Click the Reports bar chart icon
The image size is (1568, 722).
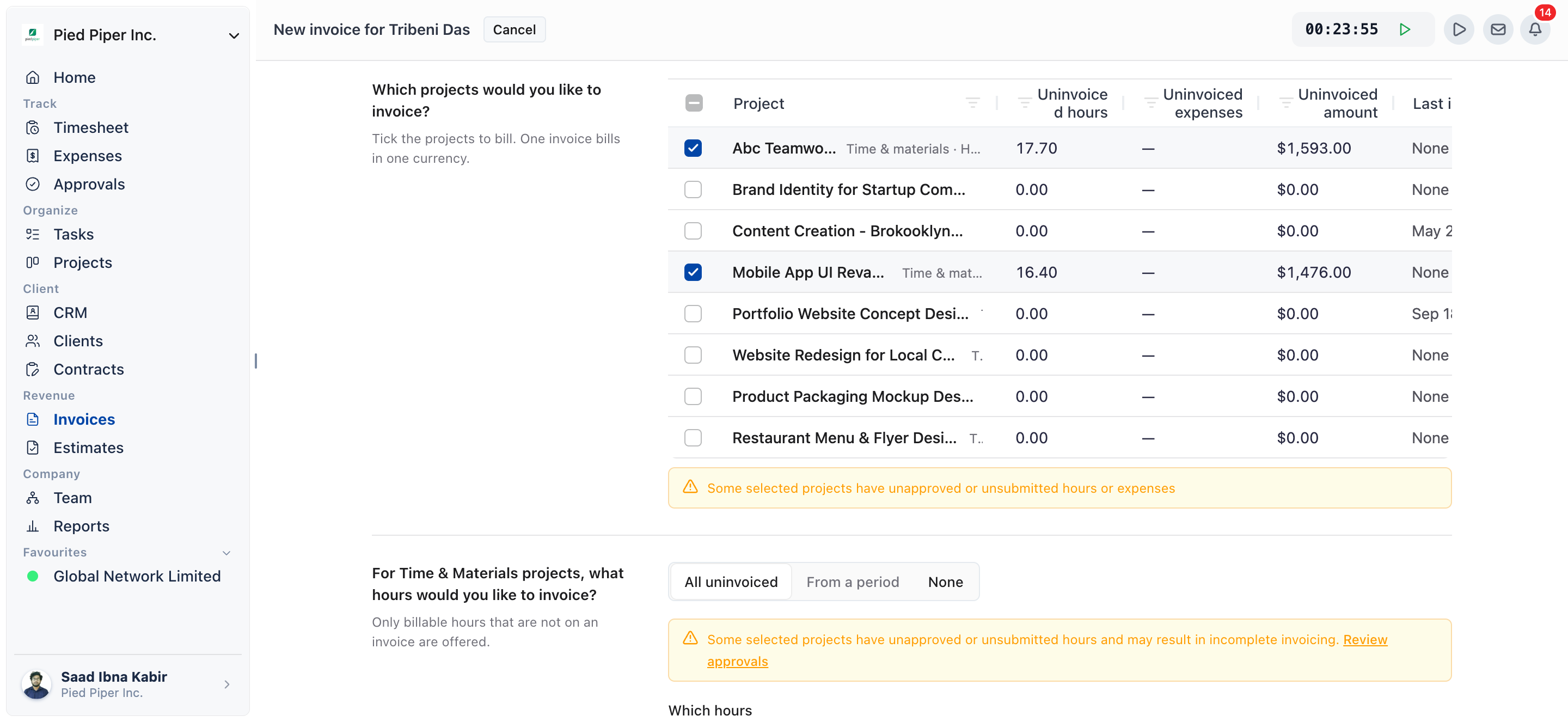pyautogui.click(x=33, y=526)
